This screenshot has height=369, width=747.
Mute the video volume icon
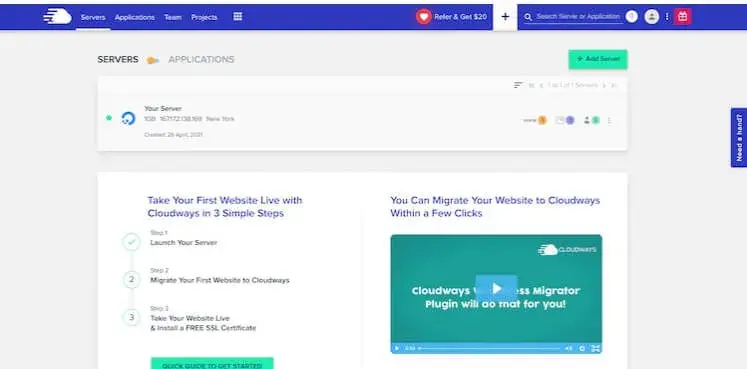(x=568, y=349)
